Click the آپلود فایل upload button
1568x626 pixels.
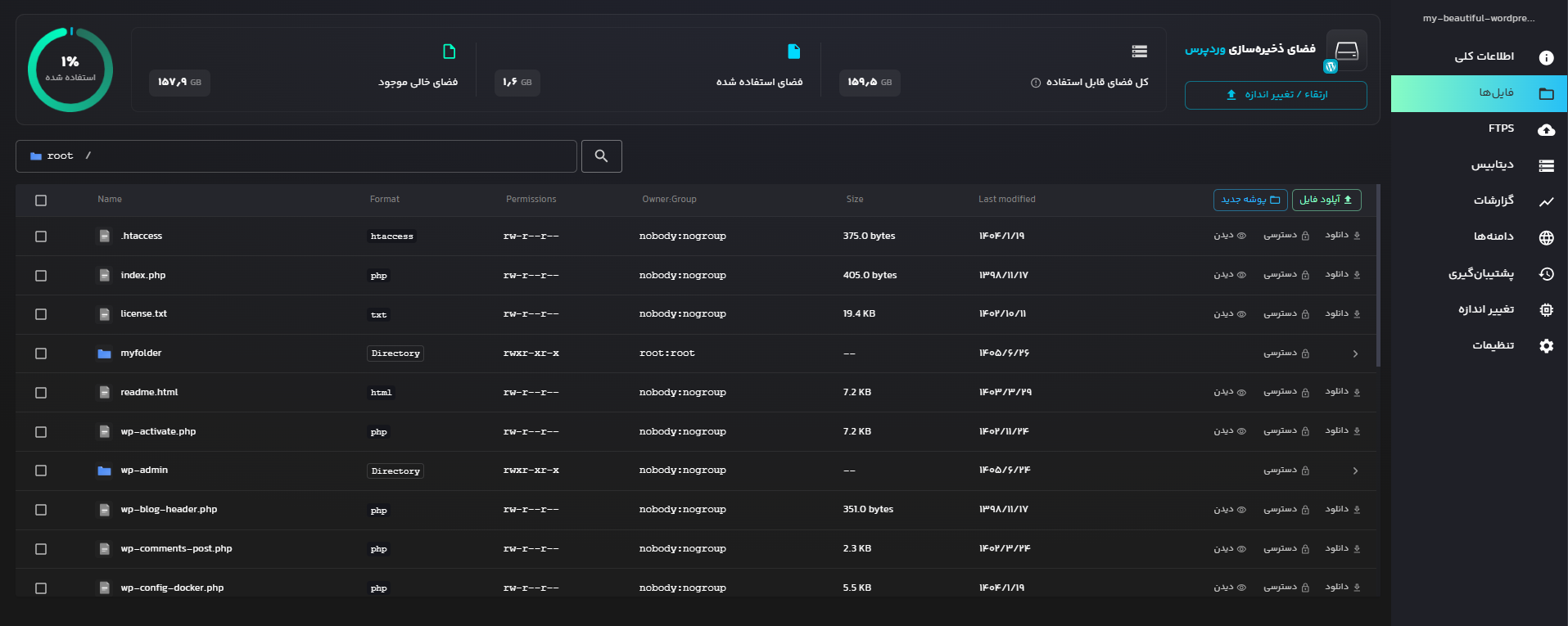pyautogui.click(x=1326, y=200)
